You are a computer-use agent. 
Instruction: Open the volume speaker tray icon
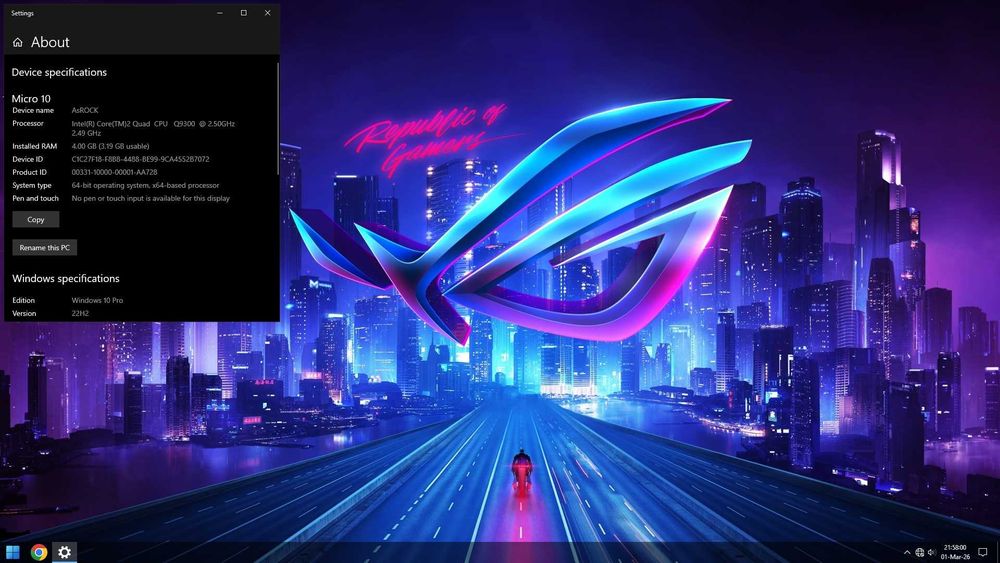tap(931, 552)
